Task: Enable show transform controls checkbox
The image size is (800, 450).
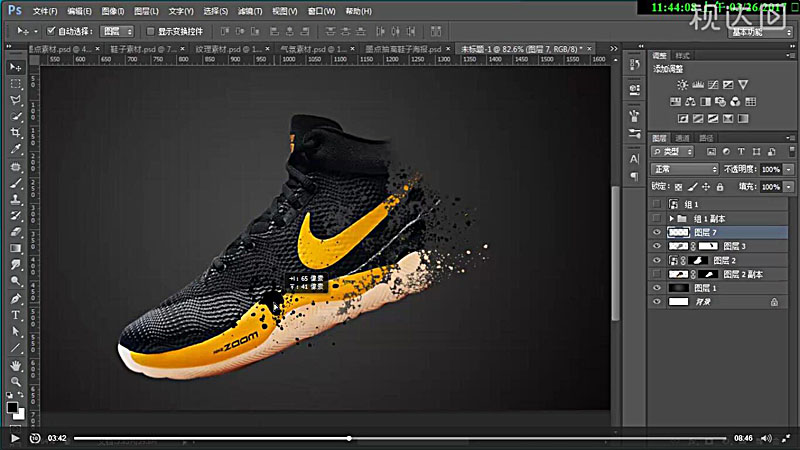Action: pyautogui.click(x=151, y=31)
